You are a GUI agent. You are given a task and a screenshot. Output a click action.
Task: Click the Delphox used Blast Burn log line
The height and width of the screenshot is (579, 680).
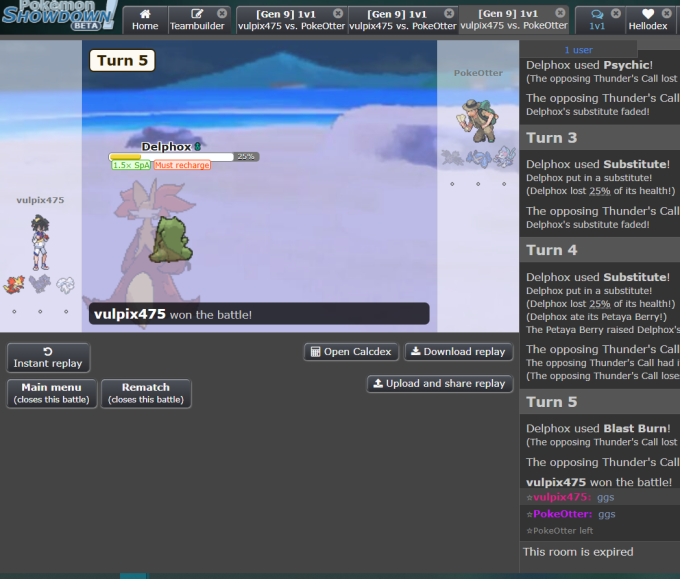(598, 429)
